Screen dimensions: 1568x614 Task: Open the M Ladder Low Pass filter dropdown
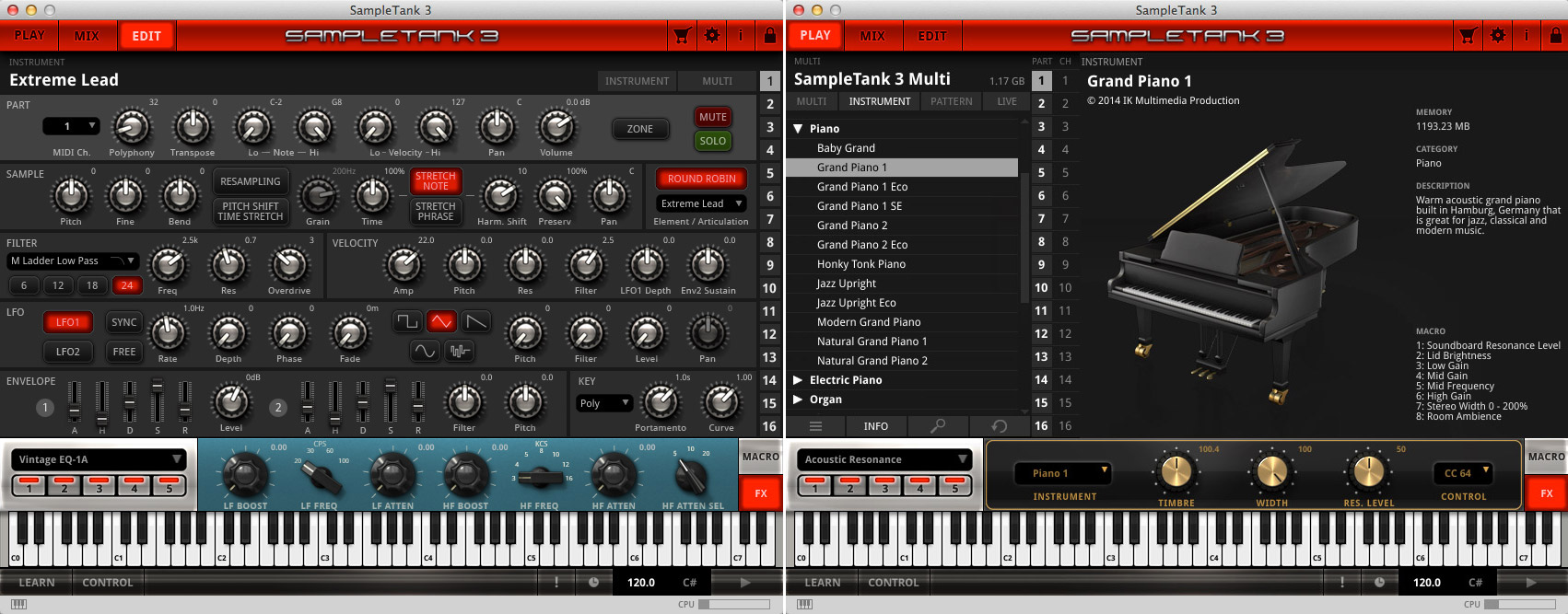[x=73, y=261]
